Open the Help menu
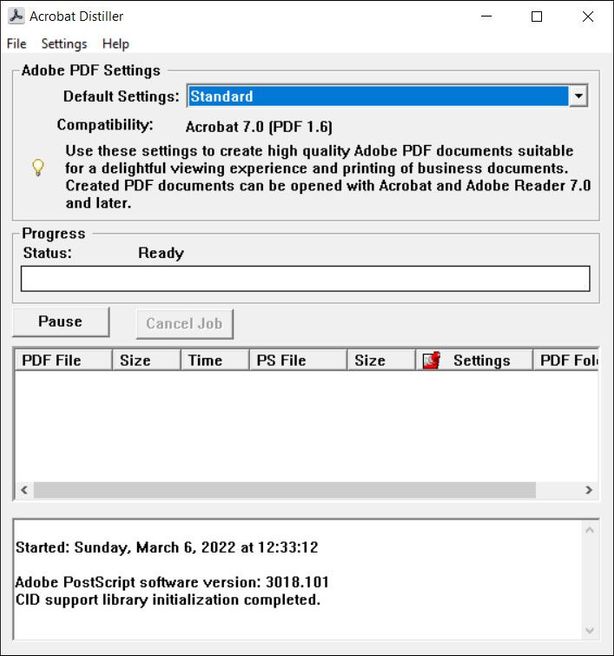This screenshot has height=656, width=614. [115, 44]
